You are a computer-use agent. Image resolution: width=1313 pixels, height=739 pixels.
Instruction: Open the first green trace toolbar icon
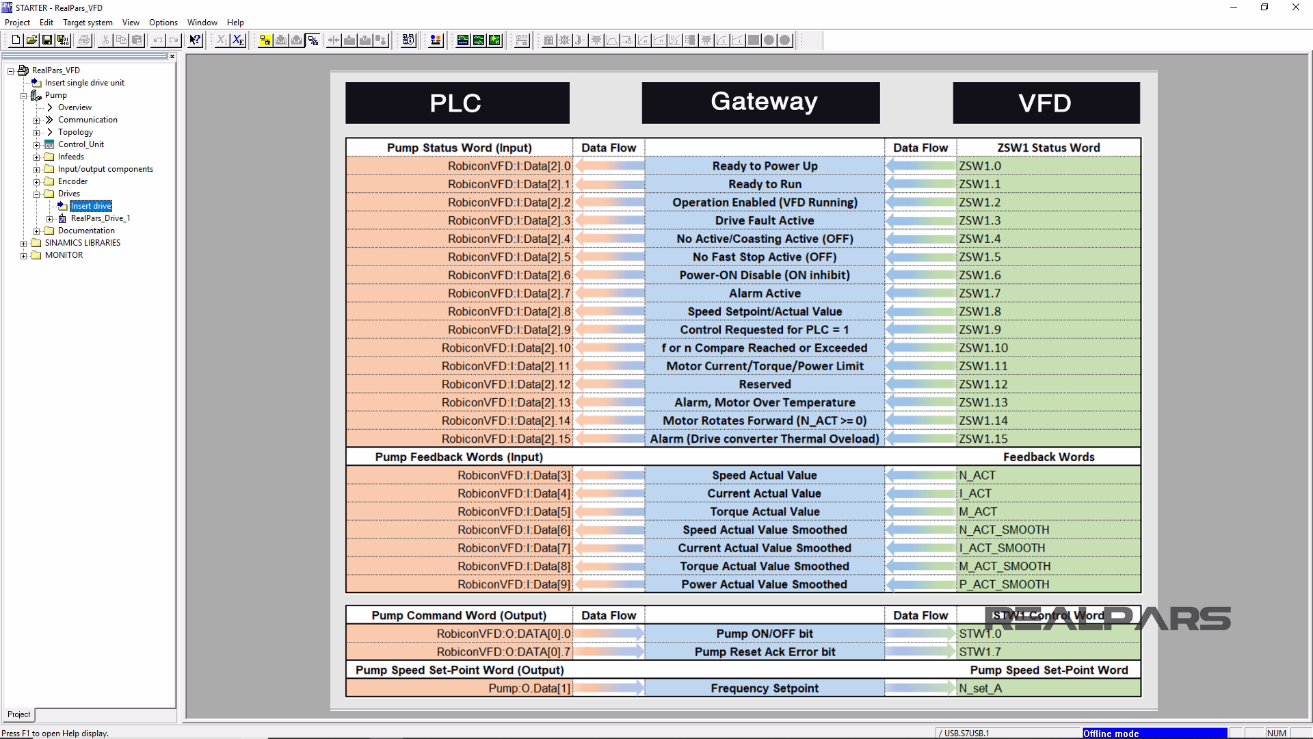click(x=463, y=40)
